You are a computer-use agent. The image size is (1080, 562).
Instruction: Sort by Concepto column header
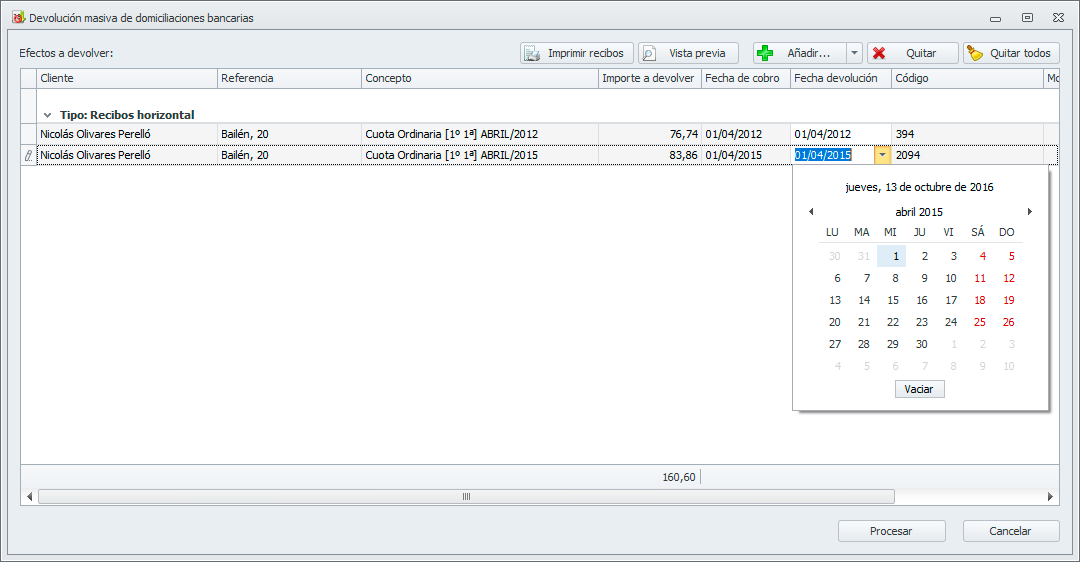[479, 79]
